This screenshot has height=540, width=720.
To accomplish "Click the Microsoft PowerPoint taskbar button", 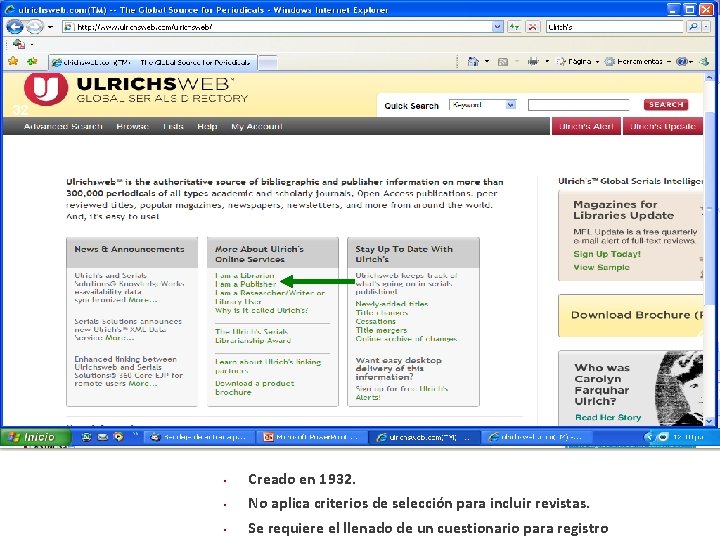I will [313, 437].
